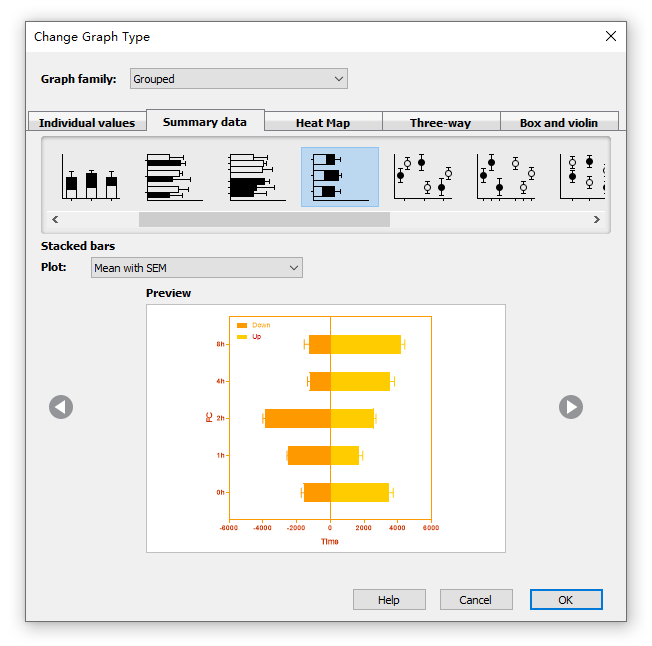Viewport: 652px width, 646px height.
Task: Click the Up legend entry in preview
Action: pos(249,337)
